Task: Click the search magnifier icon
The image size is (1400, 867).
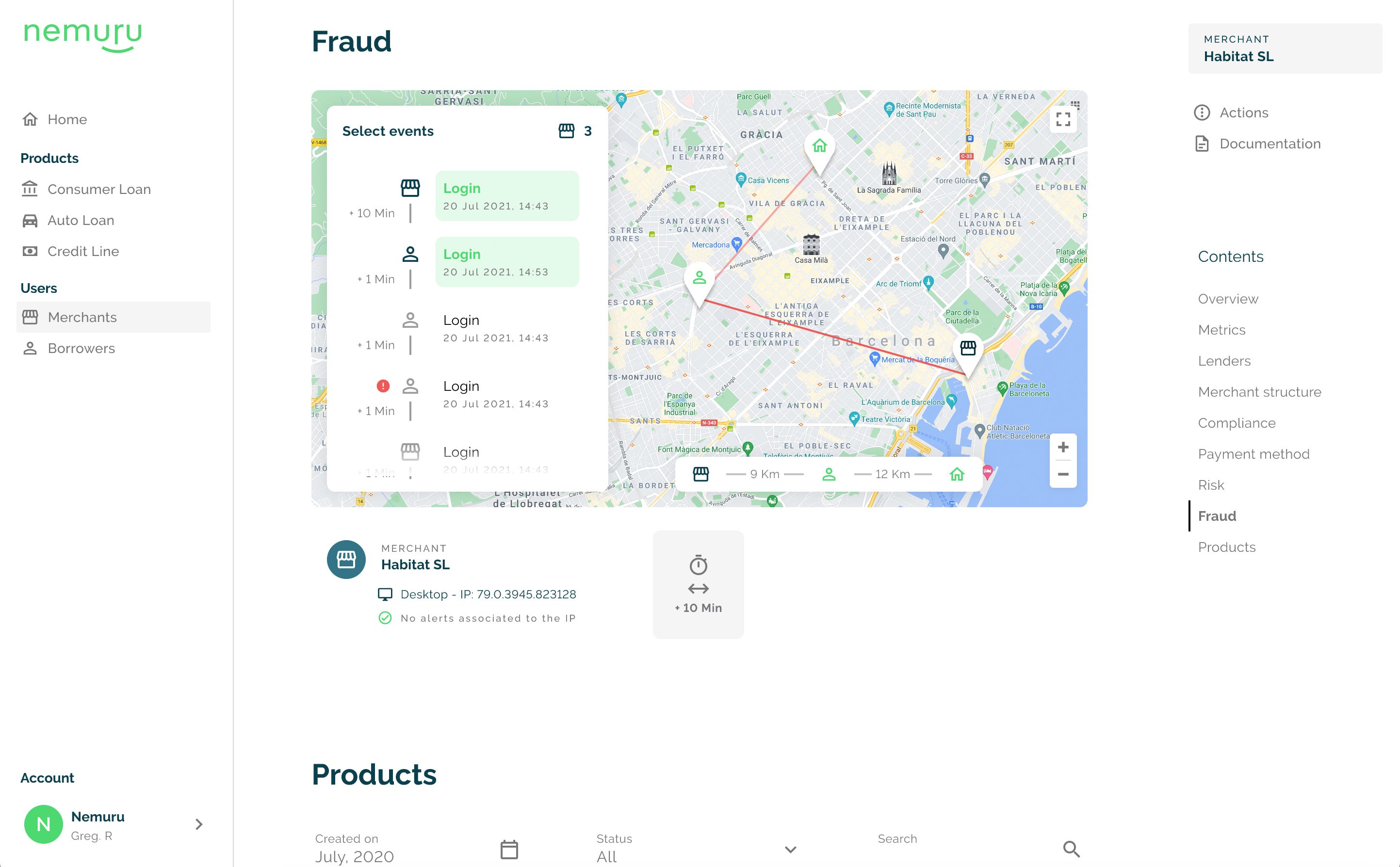Action: point(1072,849)
